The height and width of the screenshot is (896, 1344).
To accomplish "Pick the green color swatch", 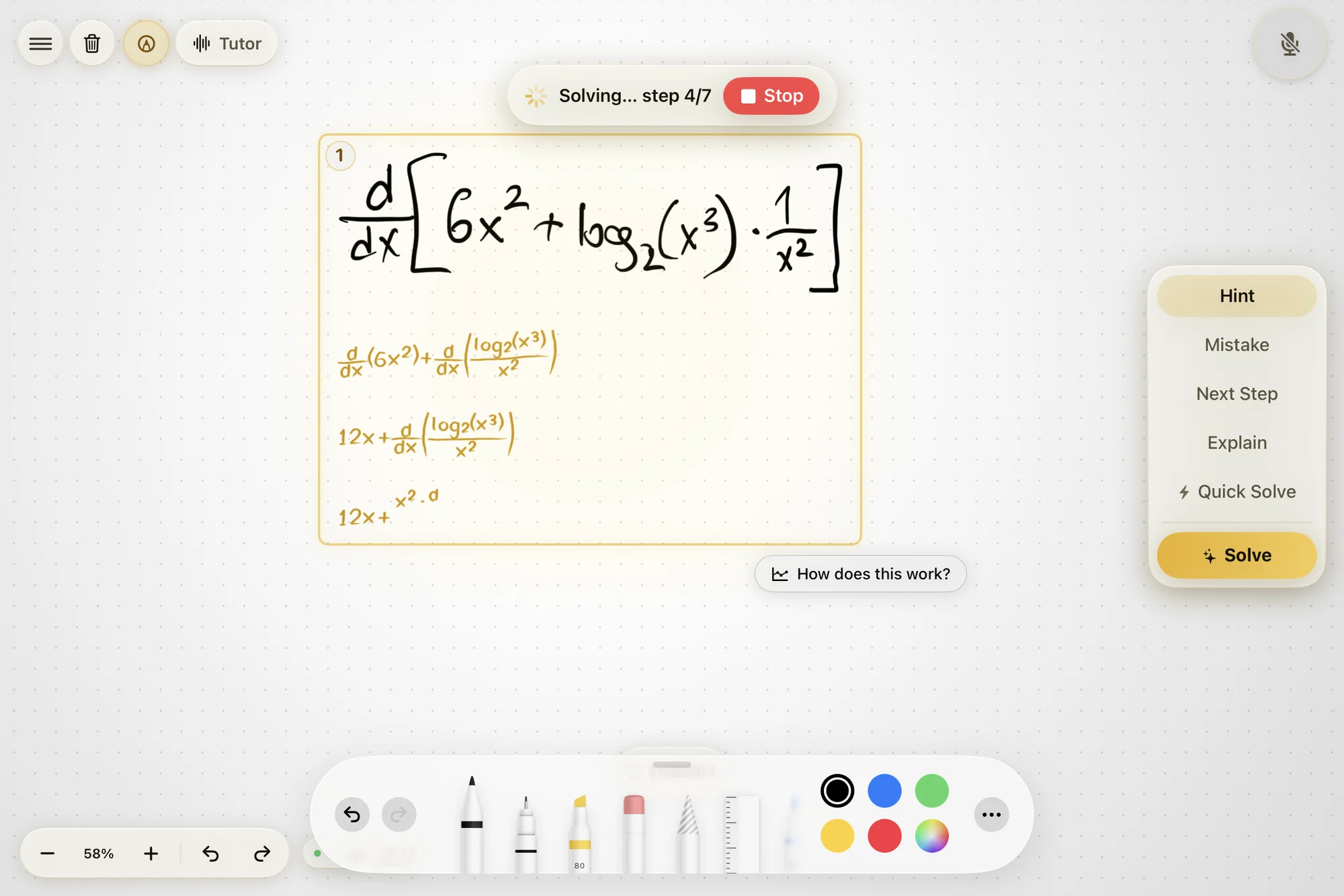I will click(x=932, y=791).
